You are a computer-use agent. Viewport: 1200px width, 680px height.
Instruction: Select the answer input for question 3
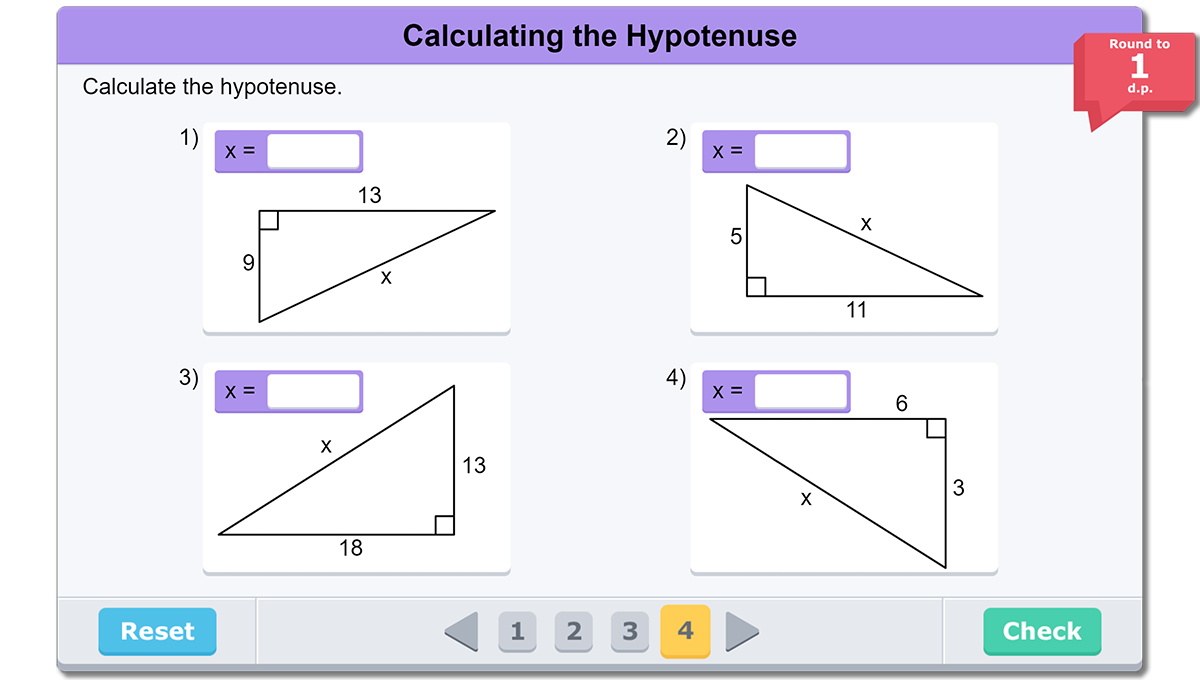313,392
